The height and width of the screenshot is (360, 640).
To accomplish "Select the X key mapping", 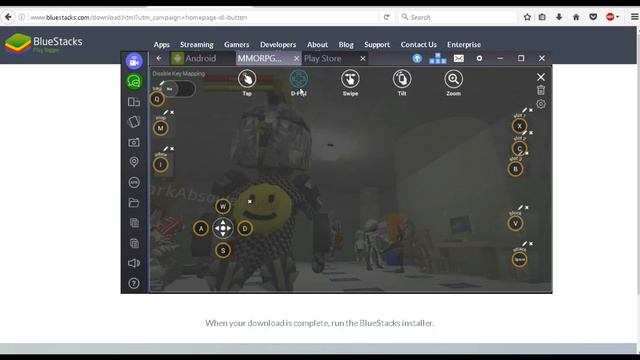I will coord(520,126).
